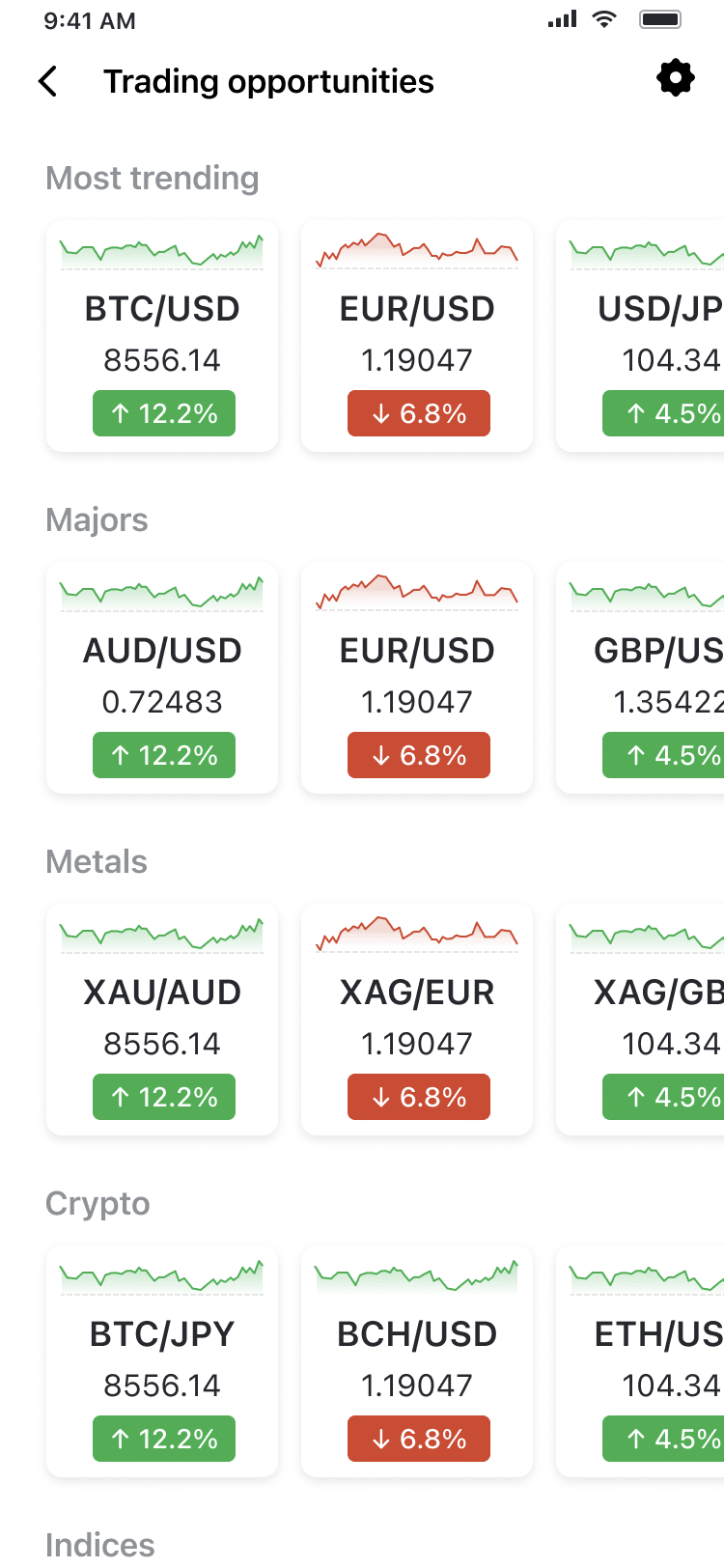The height and width of the screenshot is (1568, 724).
Task: Tap the battery status icon
Action: (660, 19)
